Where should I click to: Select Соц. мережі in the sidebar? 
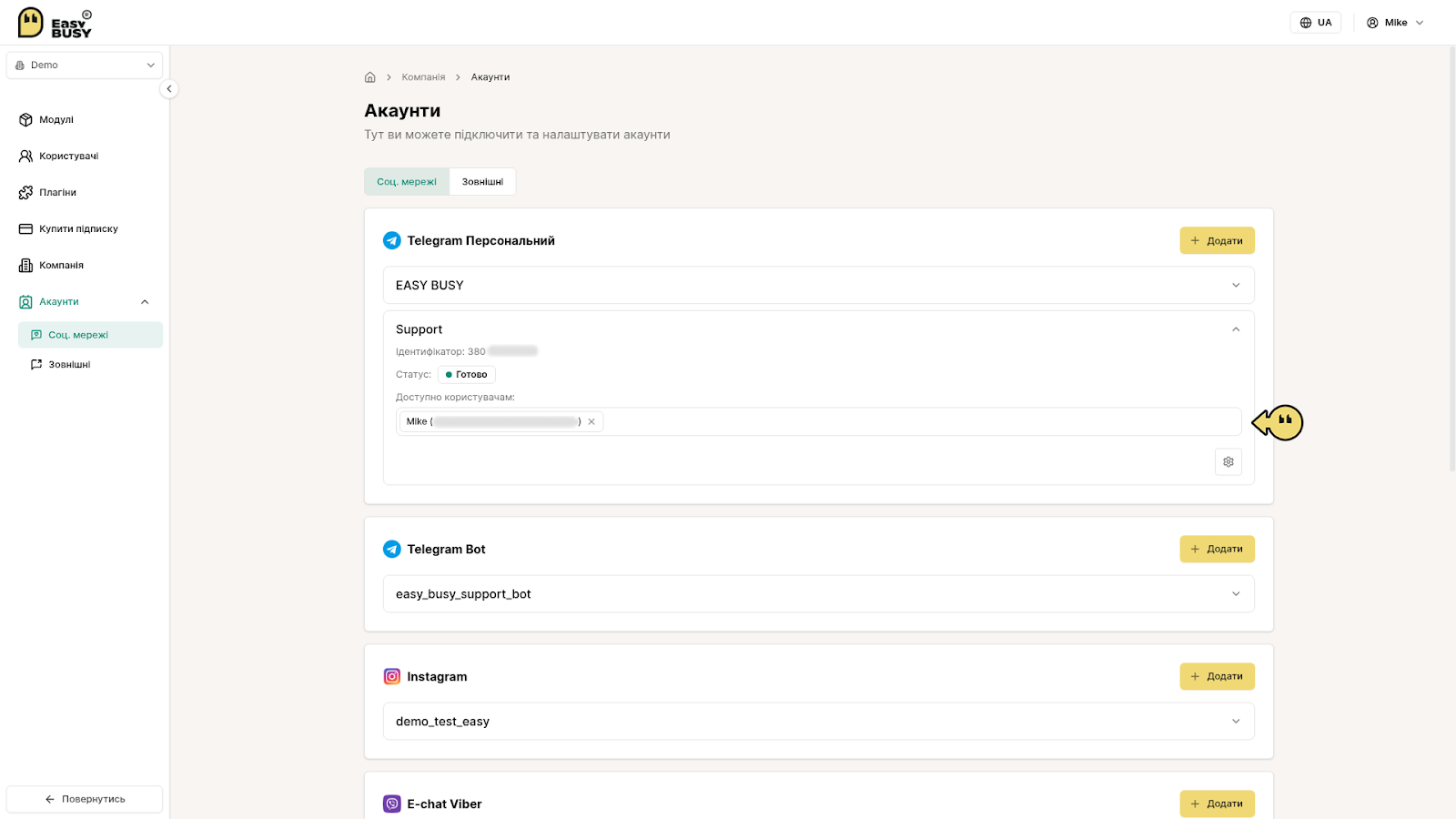coord(90,335)
